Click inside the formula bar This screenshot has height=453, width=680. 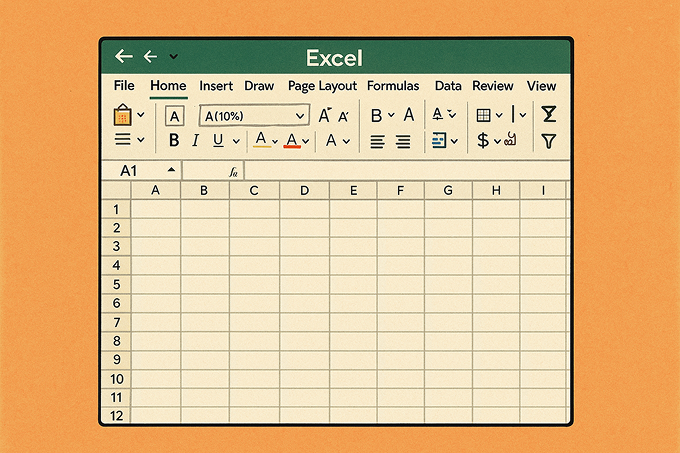406,171
